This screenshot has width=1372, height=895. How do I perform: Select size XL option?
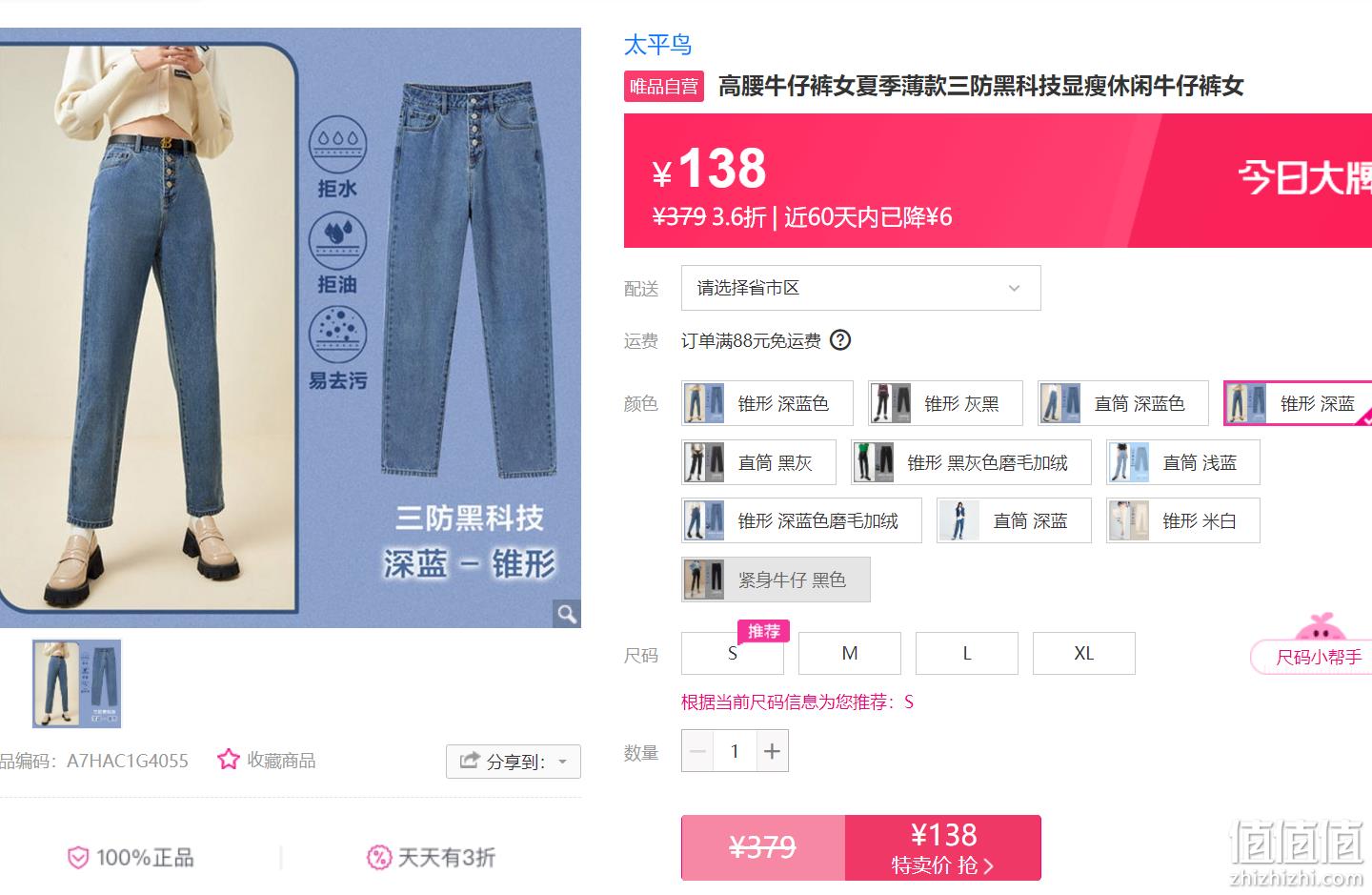[x=1084, y=653]
